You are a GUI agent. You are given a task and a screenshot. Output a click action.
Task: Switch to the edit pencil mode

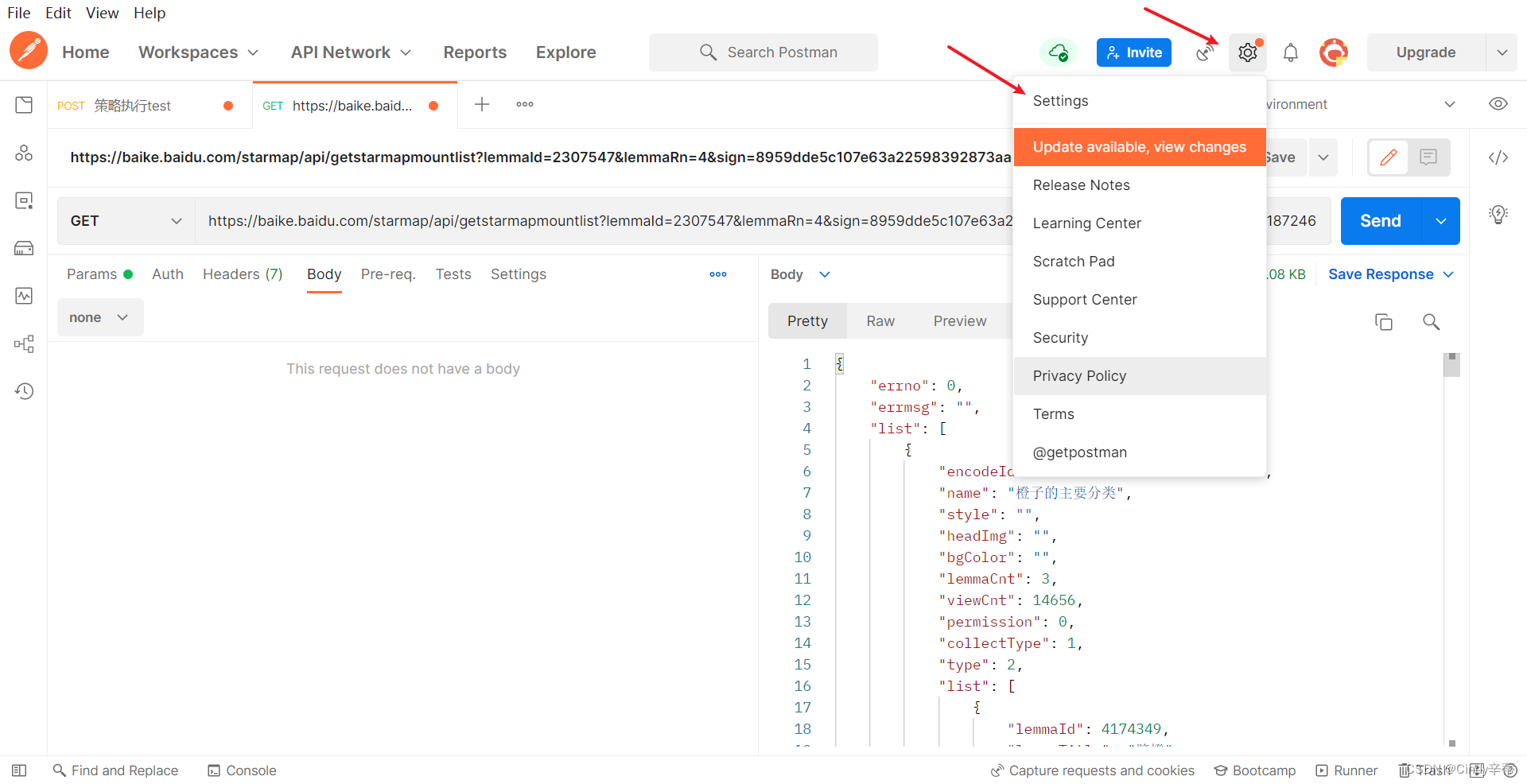(1389, 157)
